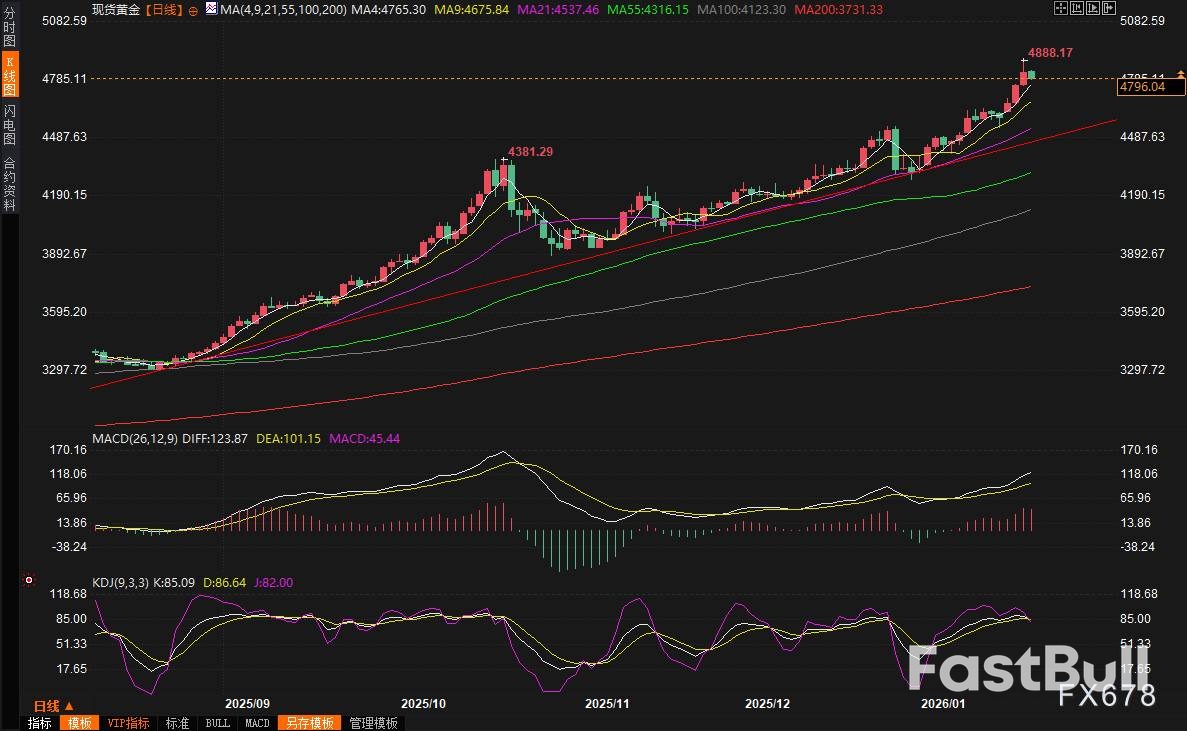This screenshot has height=731, width=1187.
Task: Click the MA indicator chart icon
Action: pyautogui.click(x=209, y=8)
